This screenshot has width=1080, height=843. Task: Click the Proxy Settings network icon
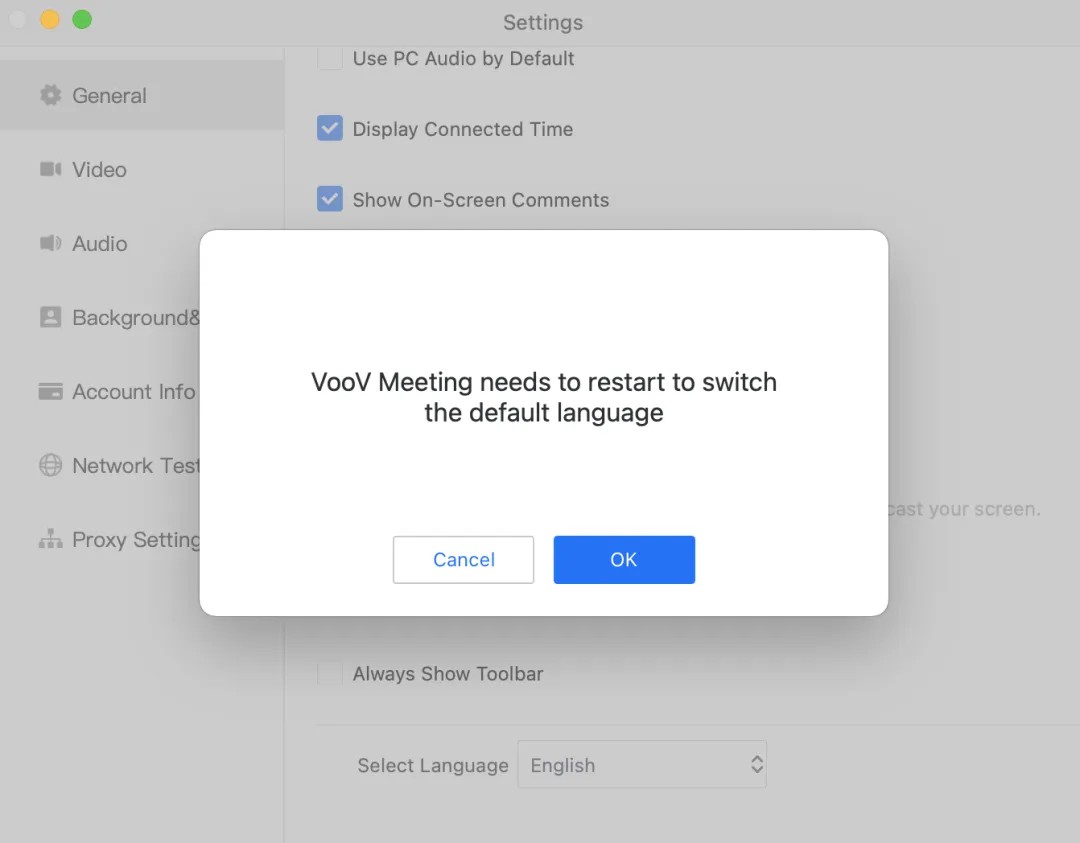coord(50,539)
